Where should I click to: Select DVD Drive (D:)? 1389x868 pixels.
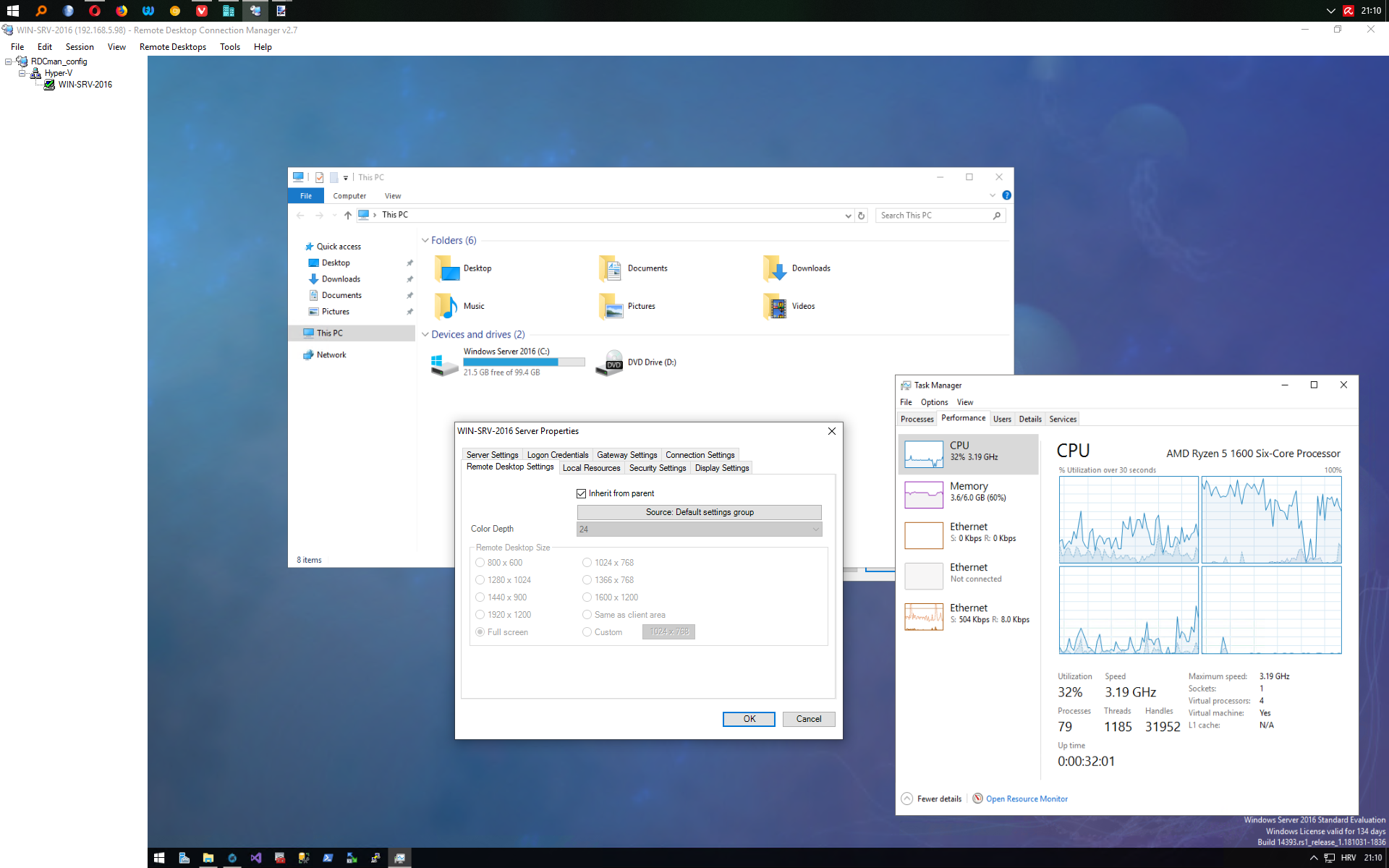point(635,362)
